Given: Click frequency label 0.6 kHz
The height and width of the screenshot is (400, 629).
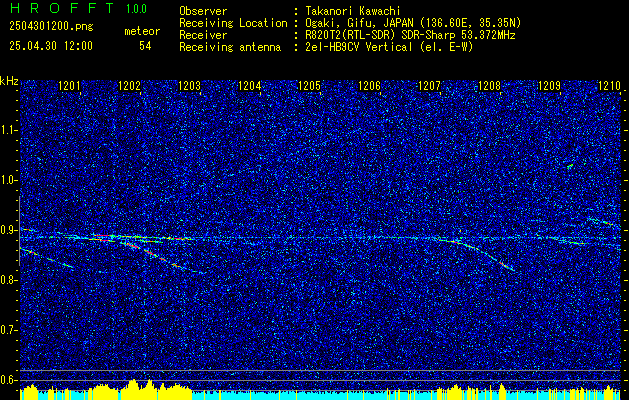Looking at the screenshot, I should 8,380.
